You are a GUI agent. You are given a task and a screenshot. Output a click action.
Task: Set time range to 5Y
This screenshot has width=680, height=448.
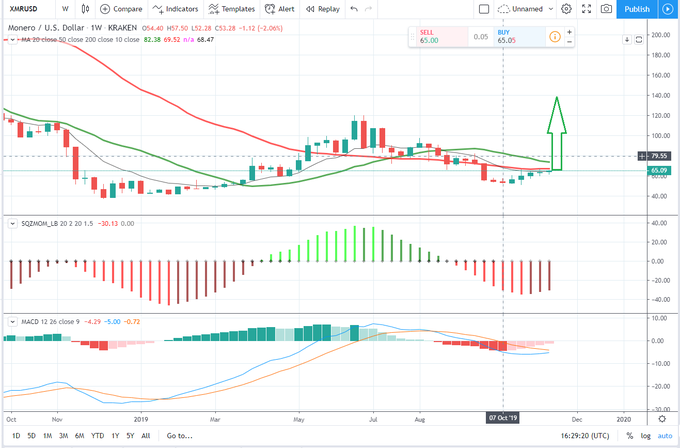pos(130,435)
